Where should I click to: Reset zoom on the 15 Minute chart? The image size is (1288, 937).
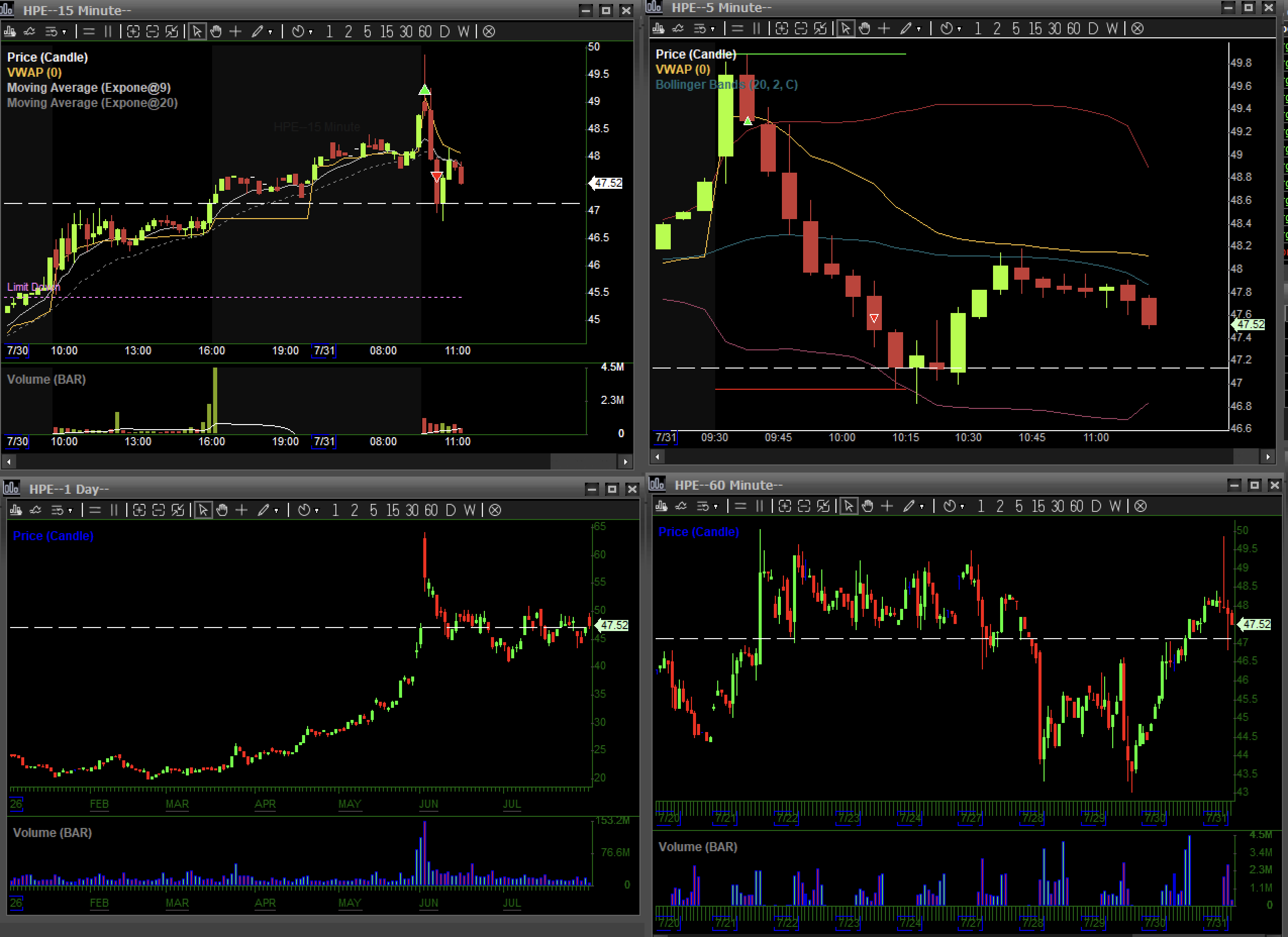click(172, 31)
